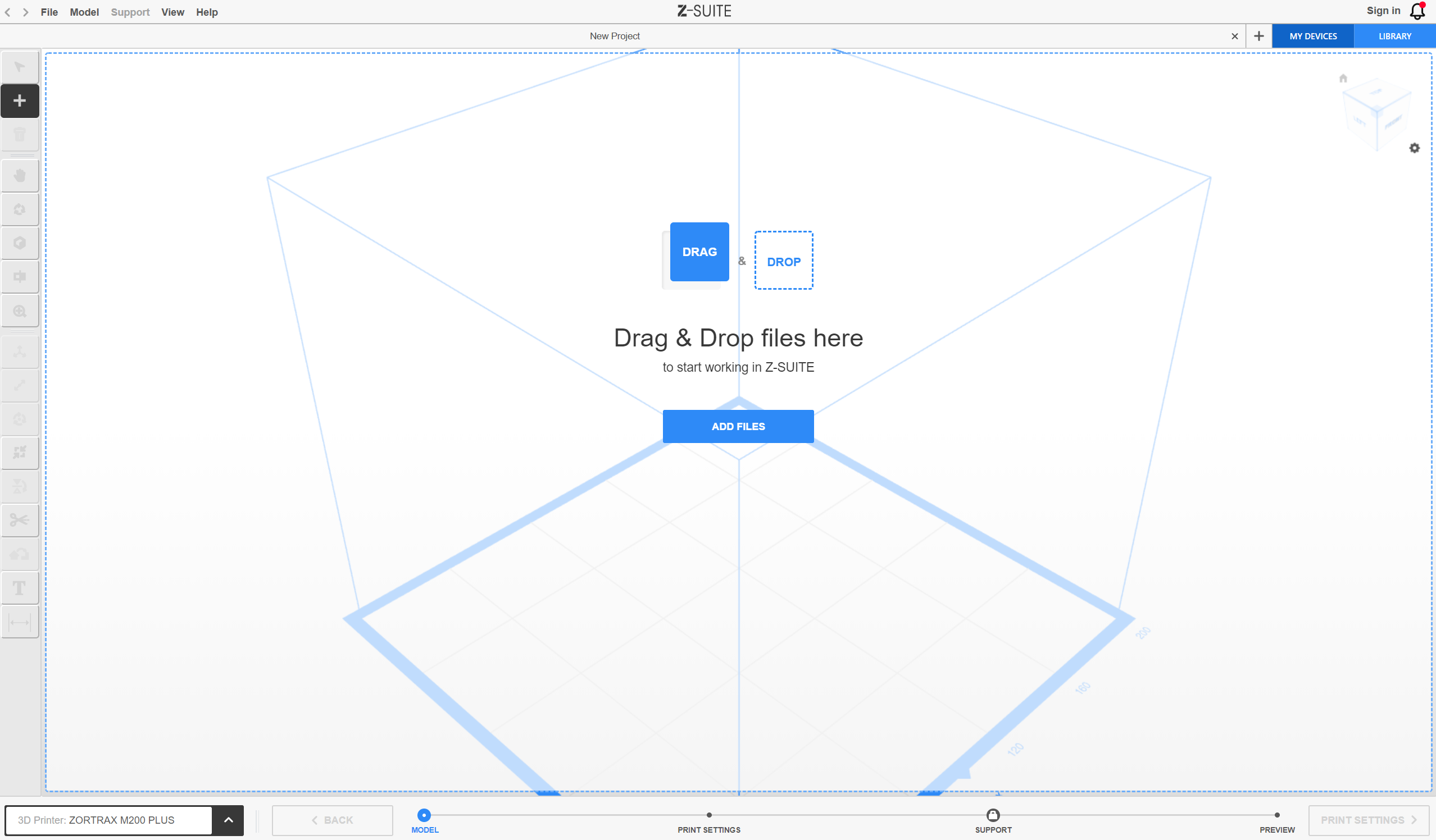Click the PRINT SETTINGS step marker
1436x840 pixels.
click(x=709, y=815)
